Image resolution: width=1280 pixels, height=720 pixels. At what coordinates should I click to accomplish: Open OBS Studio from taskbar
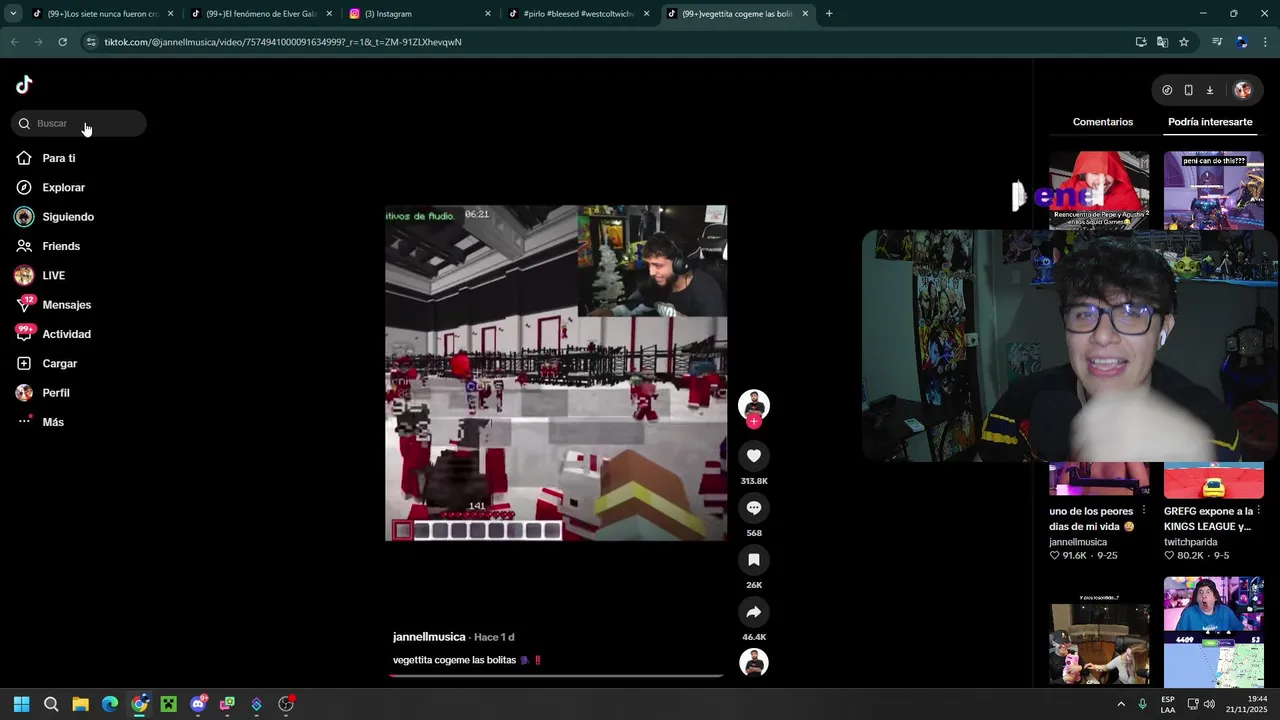pyautogui.click(x=286, y=704)
